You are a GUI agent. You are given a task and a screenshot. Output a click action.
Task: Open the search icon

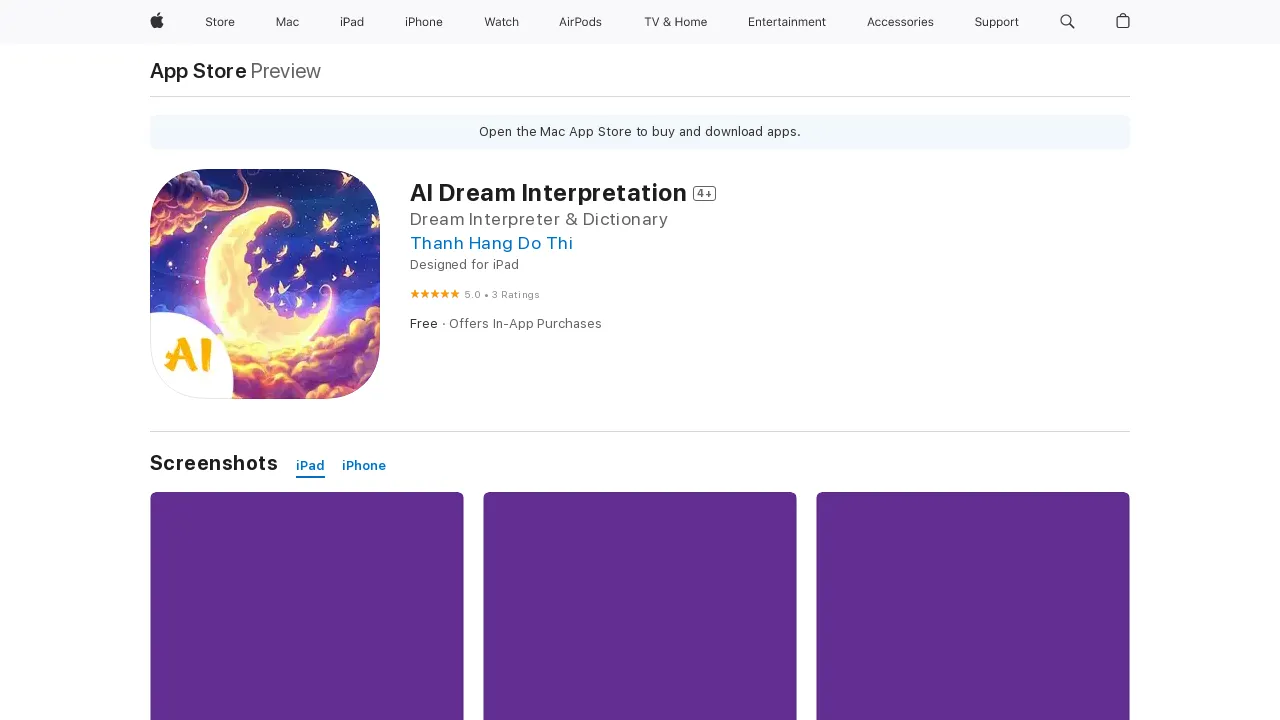point(1067,22)
